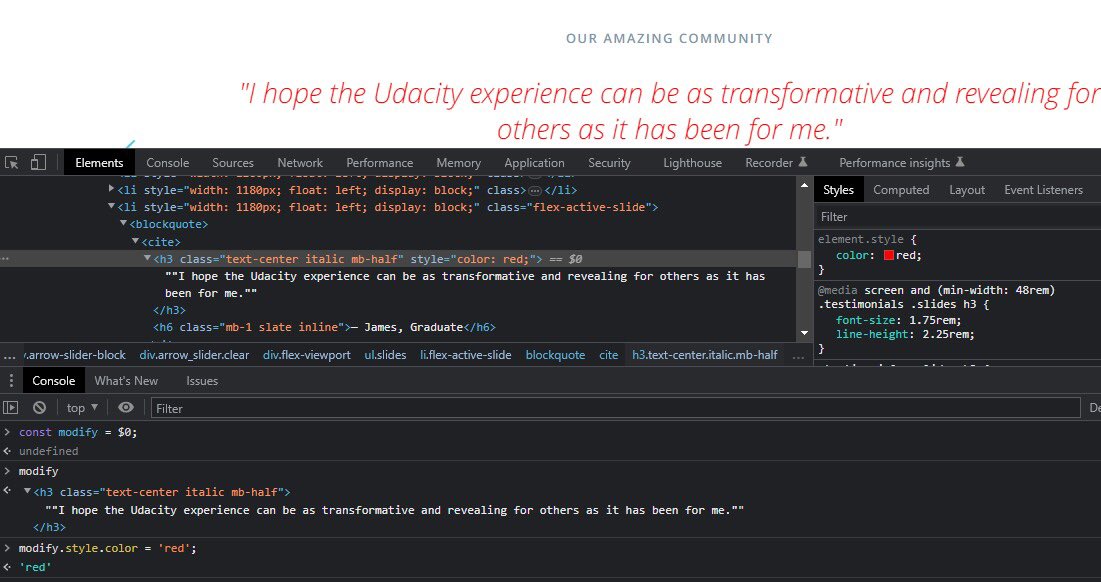This screenshot has width=1101, height=582.
Task: Click the ellipsis beside the selected h3 row
Action: coord(6,259)
